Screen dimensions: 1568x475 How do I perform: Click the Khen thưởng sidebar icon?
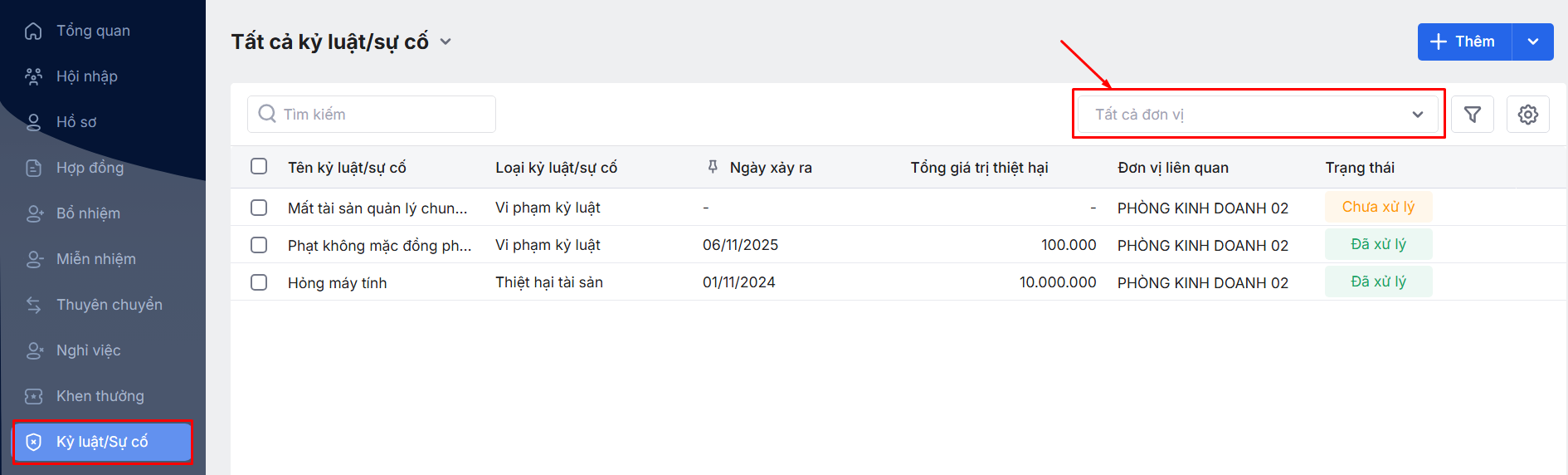coord(33,396)
